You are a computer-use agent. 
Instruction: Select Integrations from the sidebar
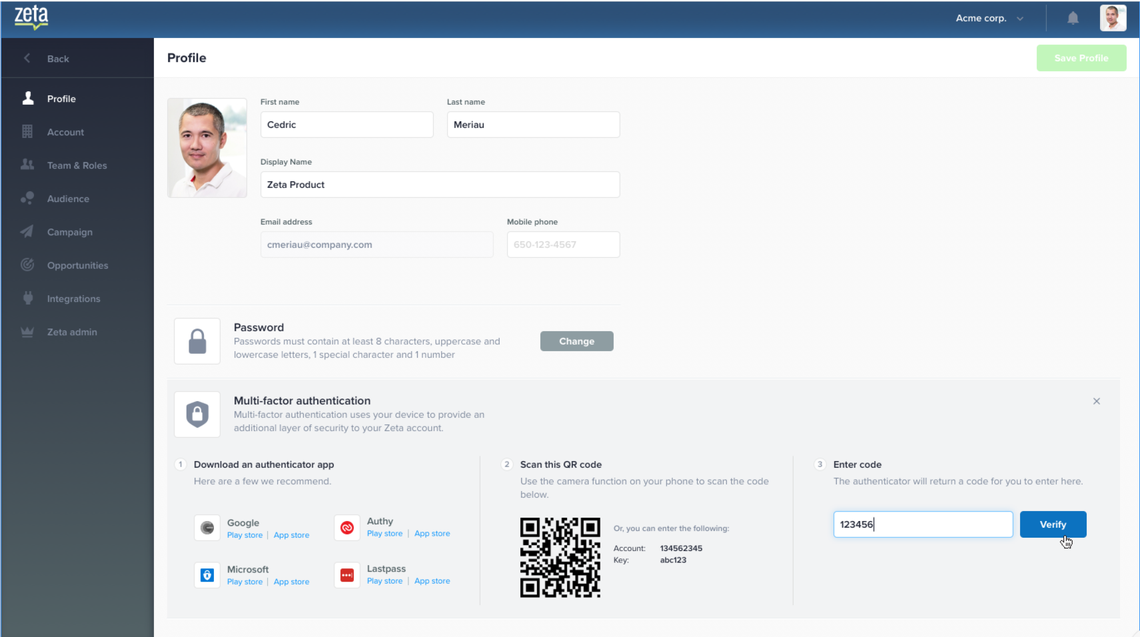73,298
